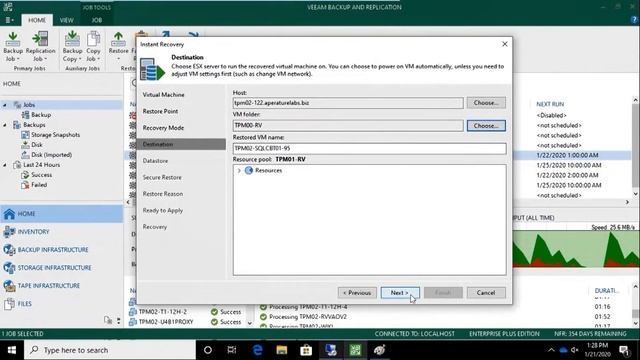This screenshot has height=360, width=640.
Task: Go to Restore Point wizard step
Action: pos(160,111)
